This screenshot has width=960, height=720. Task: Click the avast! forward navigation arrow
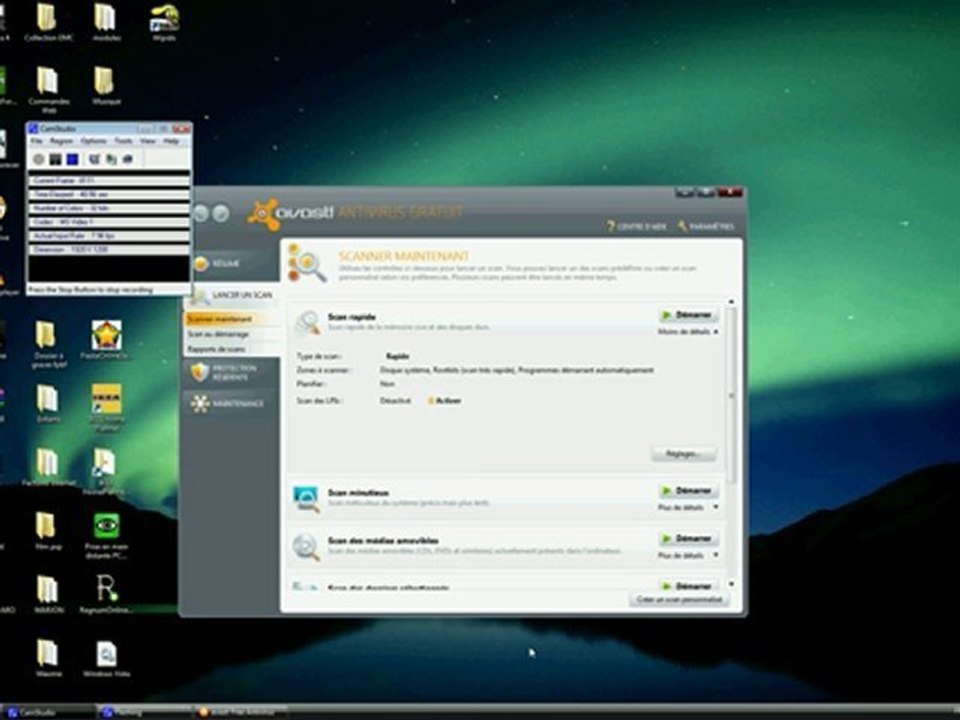click(221, 213)
